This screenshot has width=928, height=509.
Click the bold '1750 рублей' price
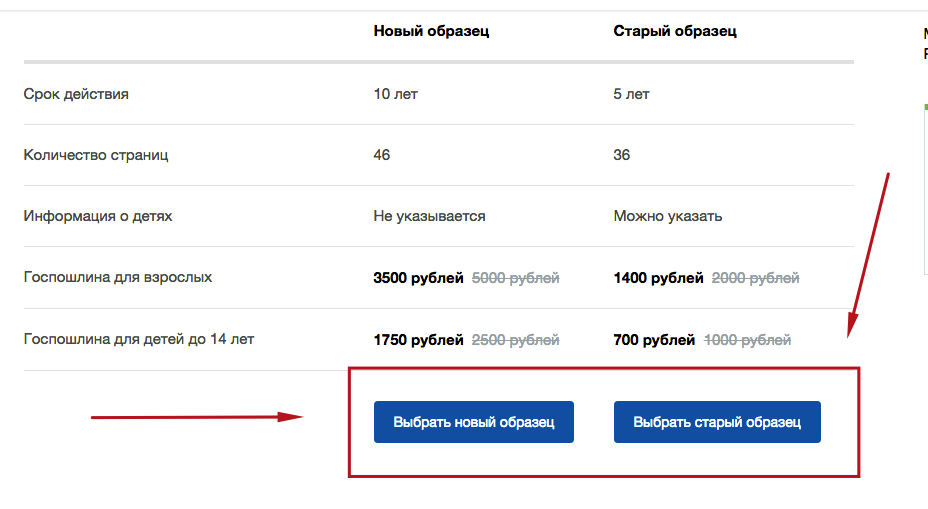click(418, 340)
